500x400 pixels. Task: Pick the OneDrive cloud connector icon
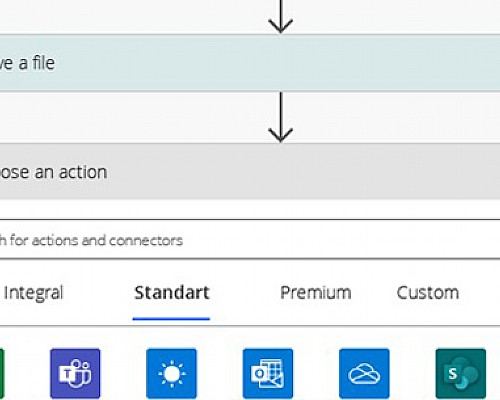pos(364,373)
